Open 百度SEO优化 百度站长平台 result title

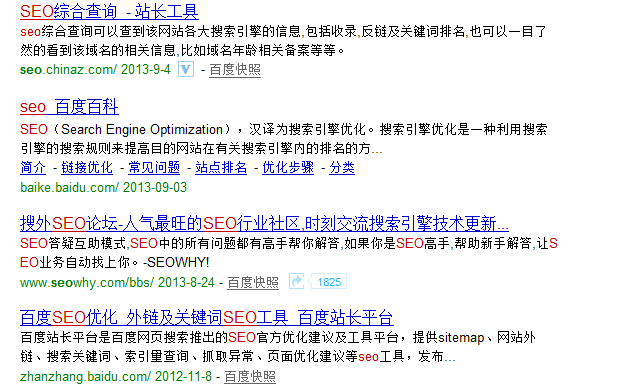click(x=206, y=318)
